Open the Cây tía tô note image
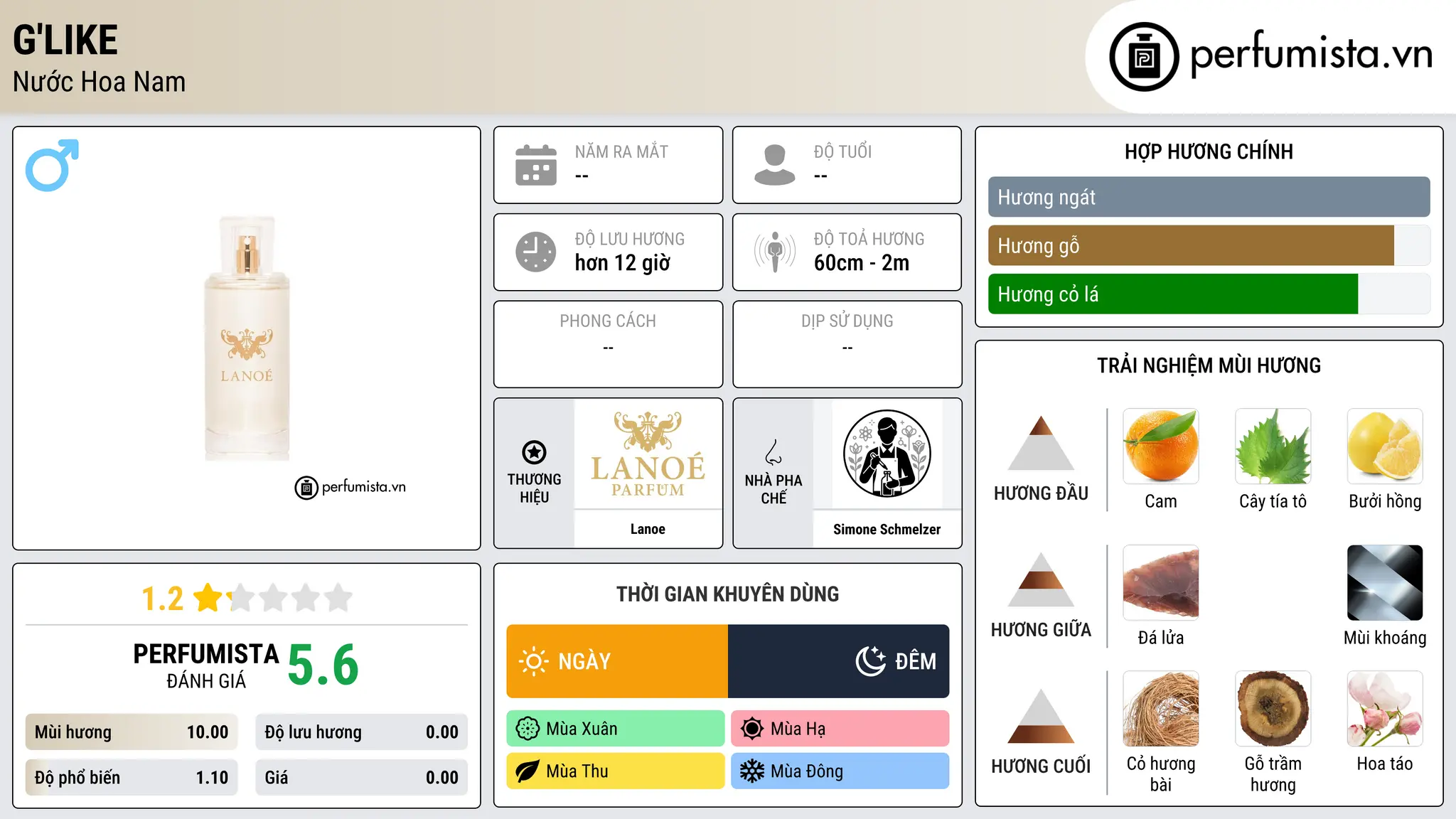This screenshot has height=819, width=1456. 1273,446
